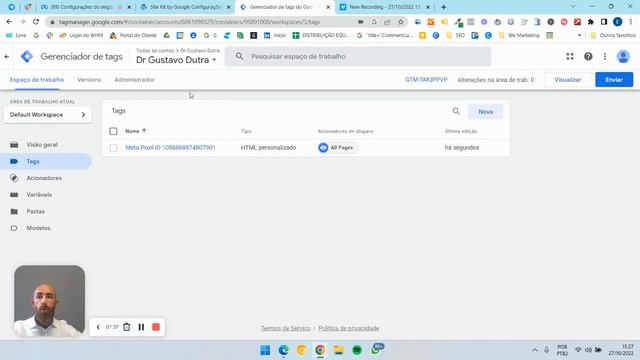Open the bookmarks overflow dropdown arrow
640x360 pixels.
click(x=579, y=36)
